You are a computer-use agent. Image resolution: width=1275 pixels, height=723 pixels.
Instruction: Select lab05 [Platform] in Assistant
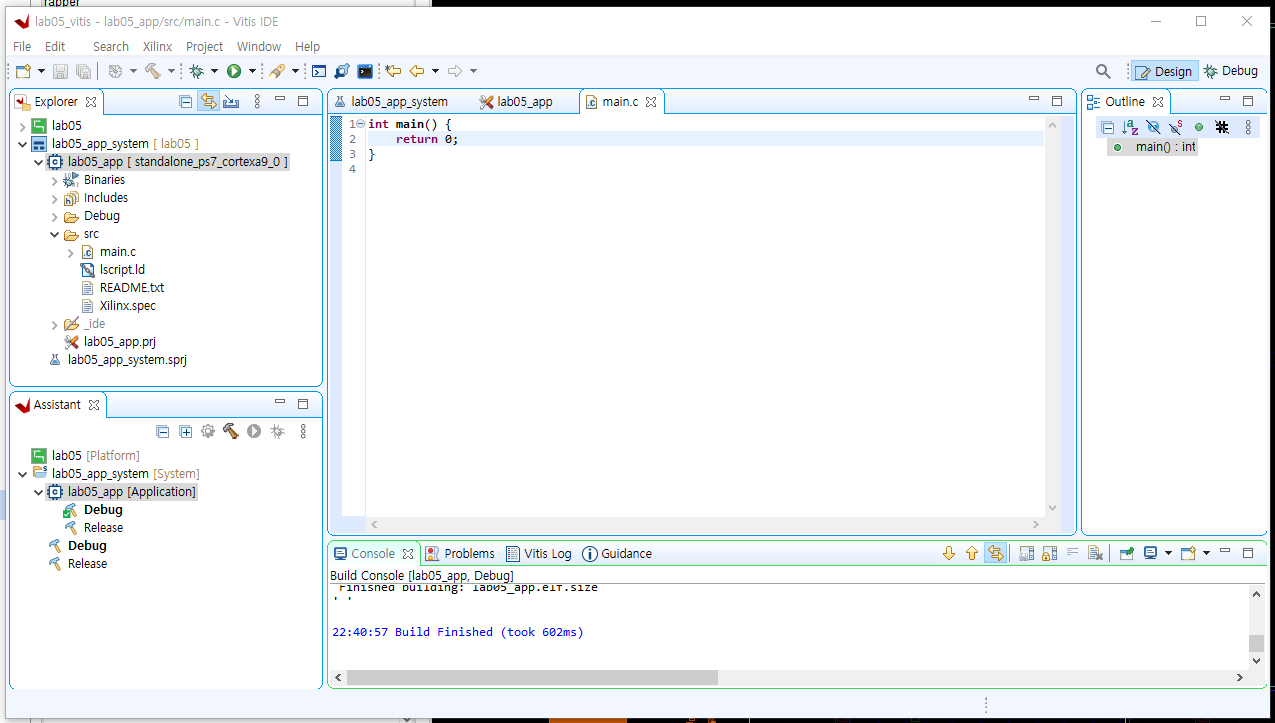(x=96, y=456)
